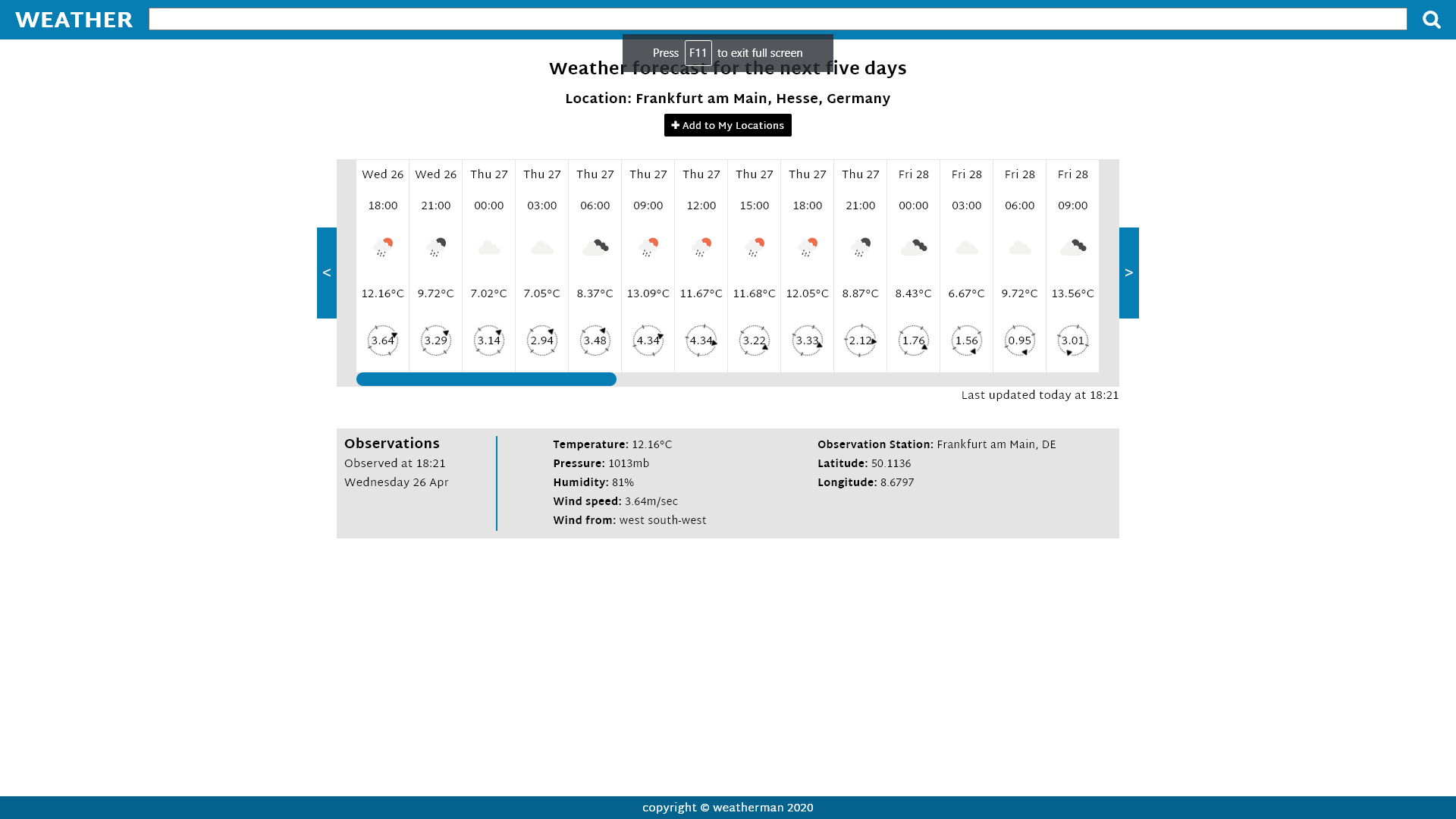Viewport: 1456px width, 819px height.
Task: Click the 6.67°C temperature value
Action: [967, 294]
